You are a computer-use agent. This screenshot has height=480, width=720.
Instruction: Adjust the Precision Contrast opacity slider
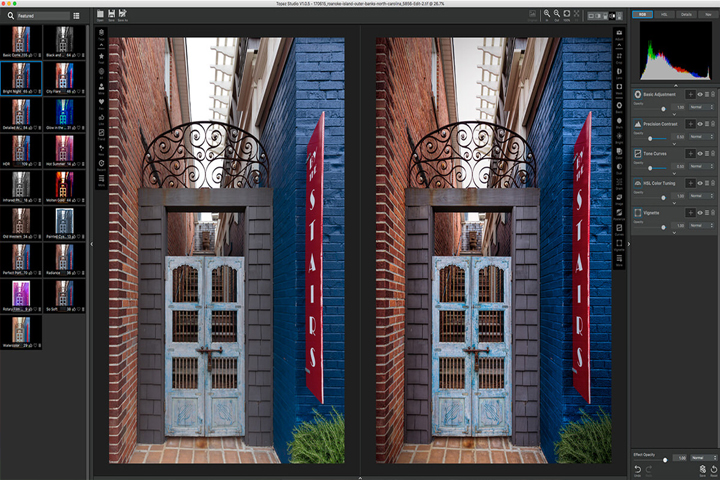[x=652, y=138]
